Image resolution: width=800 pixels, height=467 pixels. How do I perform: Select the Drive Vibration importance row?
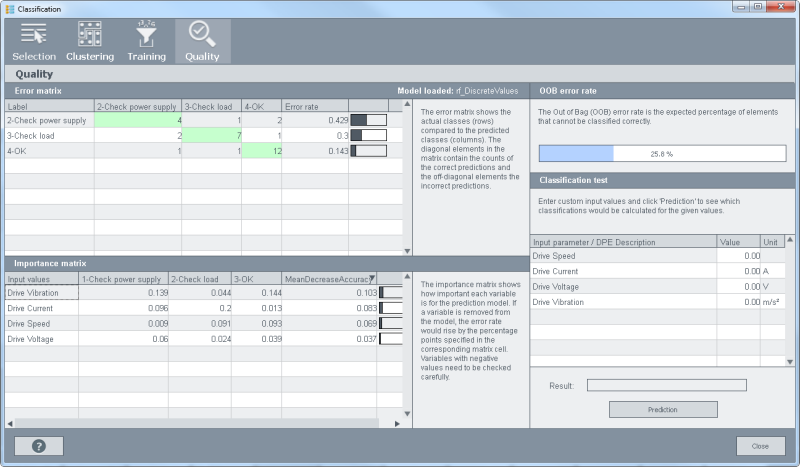40,293
